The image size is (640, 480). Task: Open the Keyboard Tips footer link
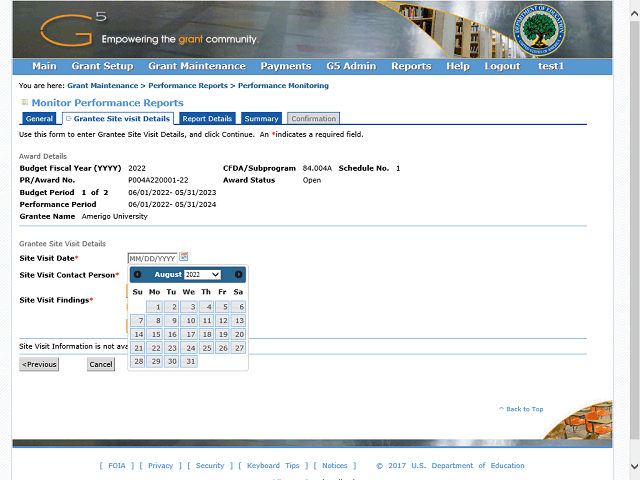273,466
